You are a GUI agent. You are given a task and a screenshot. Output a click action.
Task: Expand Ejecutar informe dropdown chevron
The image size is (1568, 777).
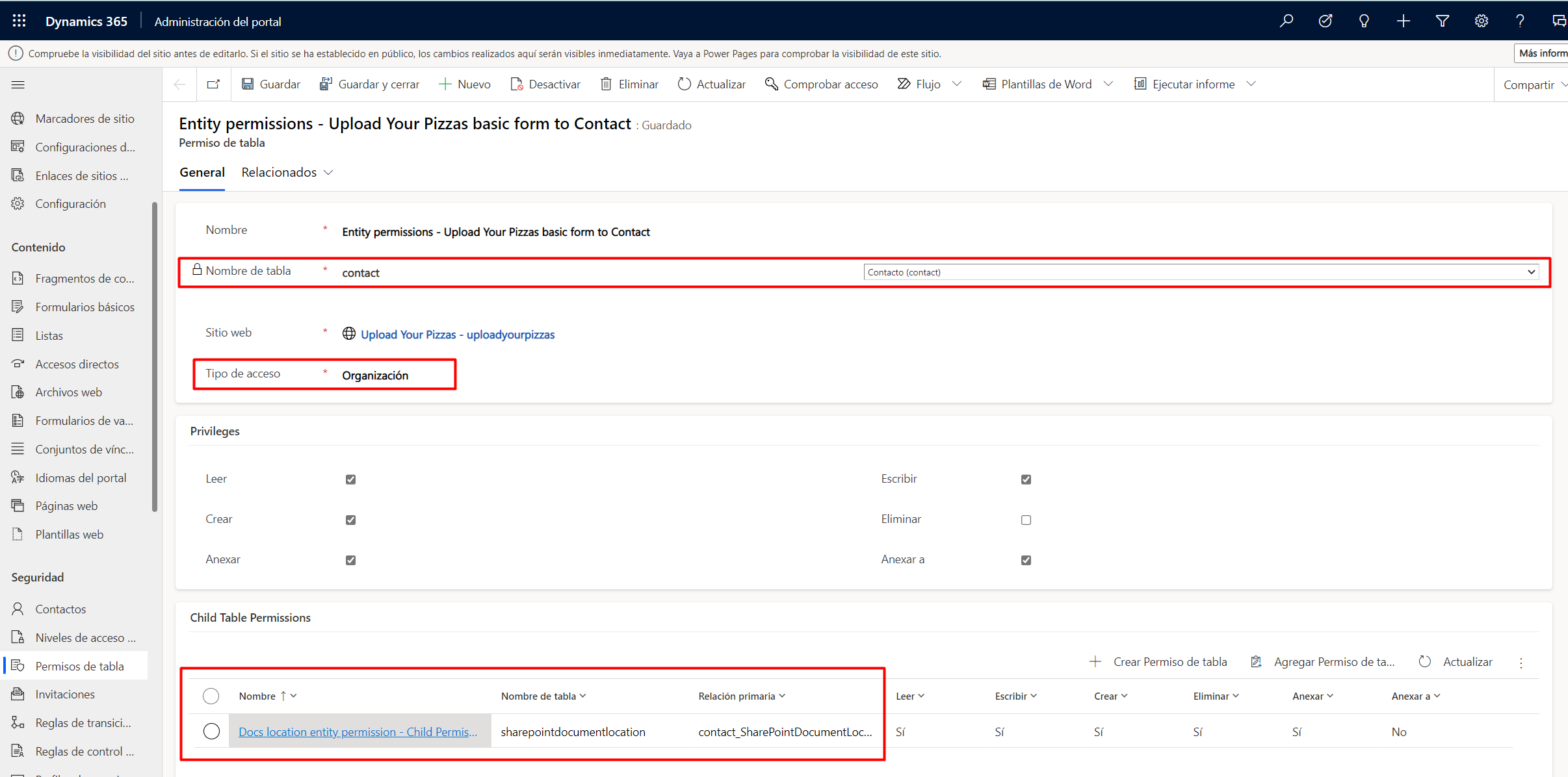tap(1251, 84)
